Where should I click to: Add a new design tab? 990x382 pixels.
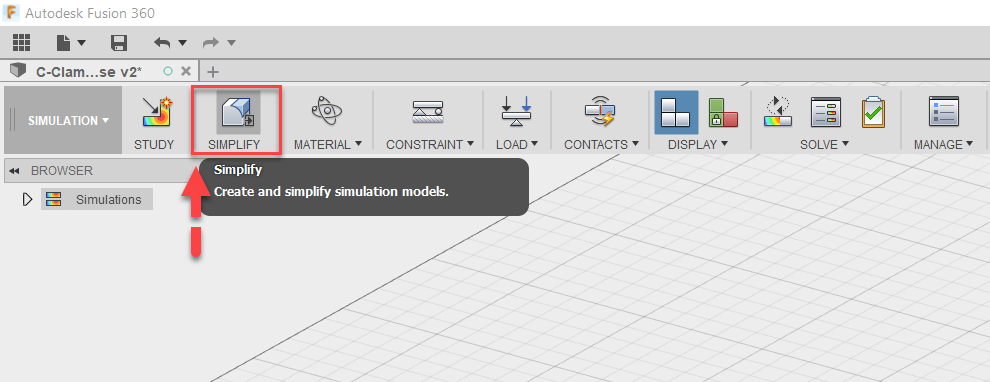click(x=213, y=71)
